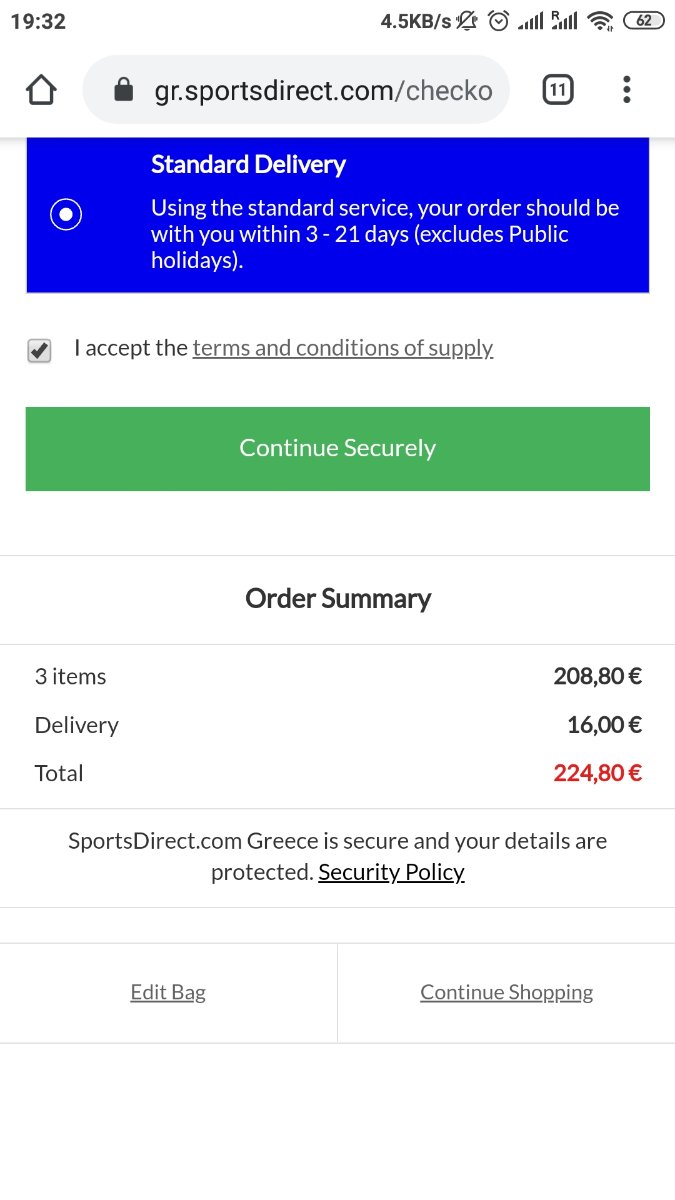
Task: Tap the red 224,80 € total amount
Action: [x=598, y=772]
